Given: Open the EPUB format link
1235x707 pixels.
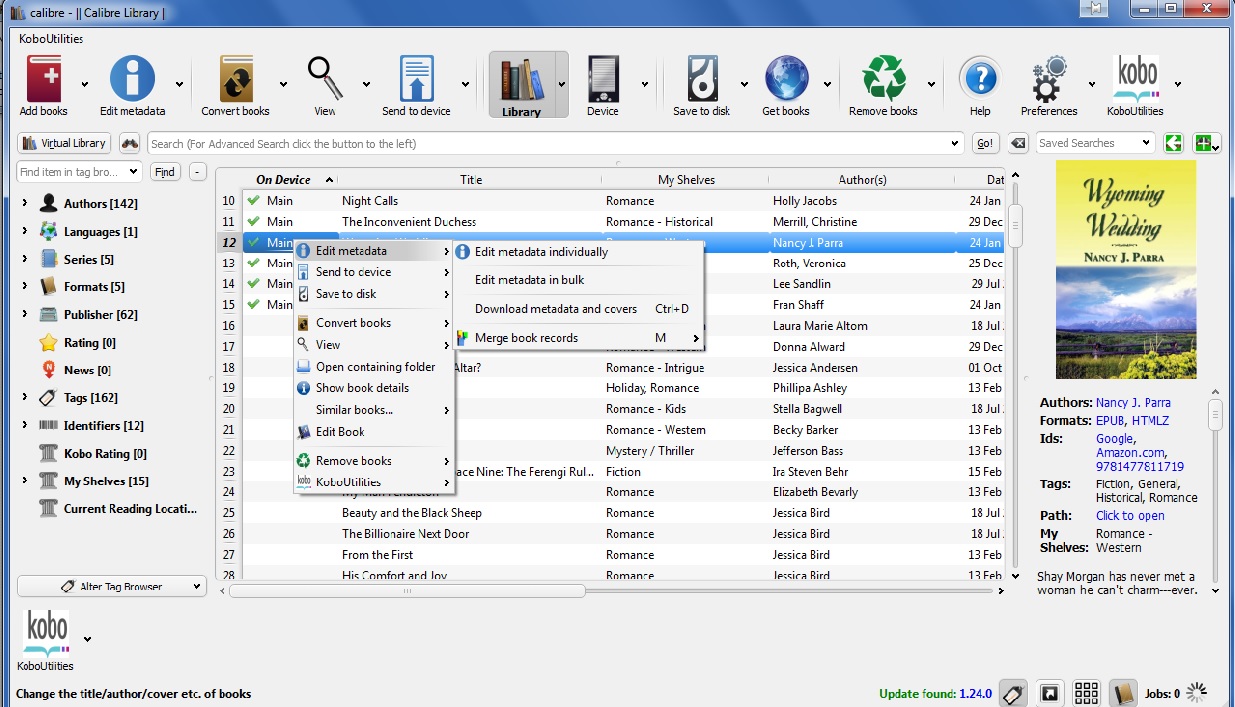Looking at the screenshot, I should pyautogui.click(x=1110, y=421).
